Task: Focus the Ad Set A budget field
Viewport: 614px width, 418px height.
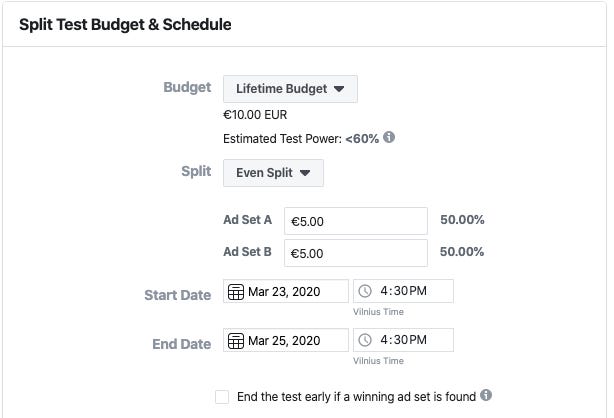Action: pos(356,221)
